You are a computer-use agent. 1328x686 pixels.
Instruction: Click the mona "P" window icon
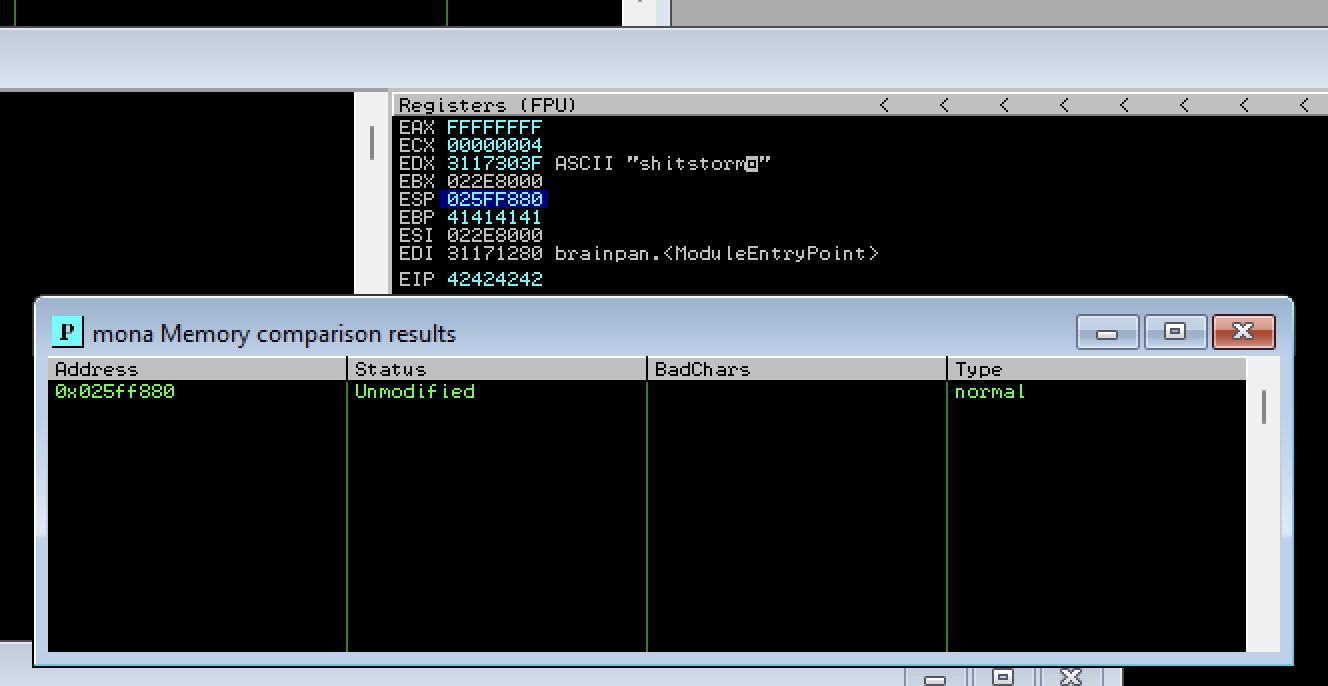(x=67, y=332)
